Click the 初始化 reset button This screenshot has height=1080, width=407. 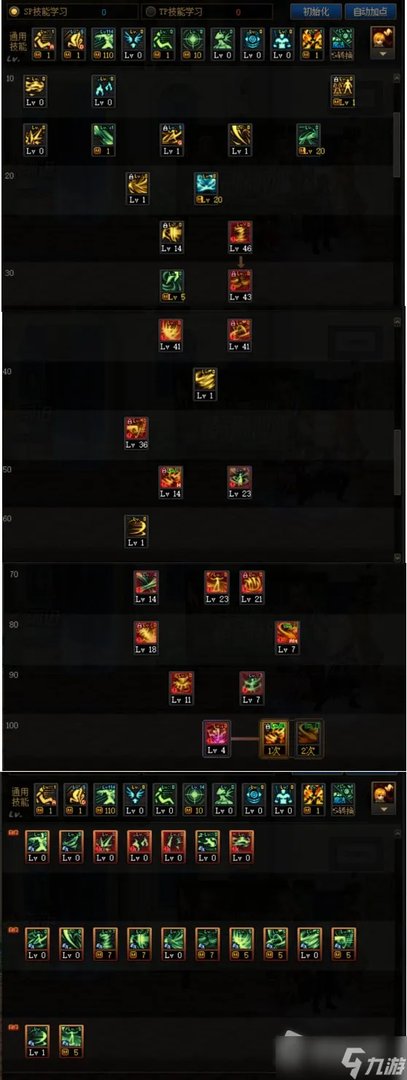(316, 12)
